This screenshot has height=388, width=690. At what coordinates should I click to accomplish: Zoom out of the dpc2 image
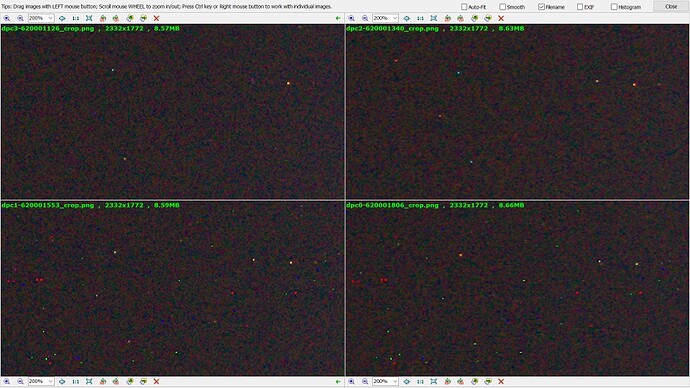[x=365, y=18]
